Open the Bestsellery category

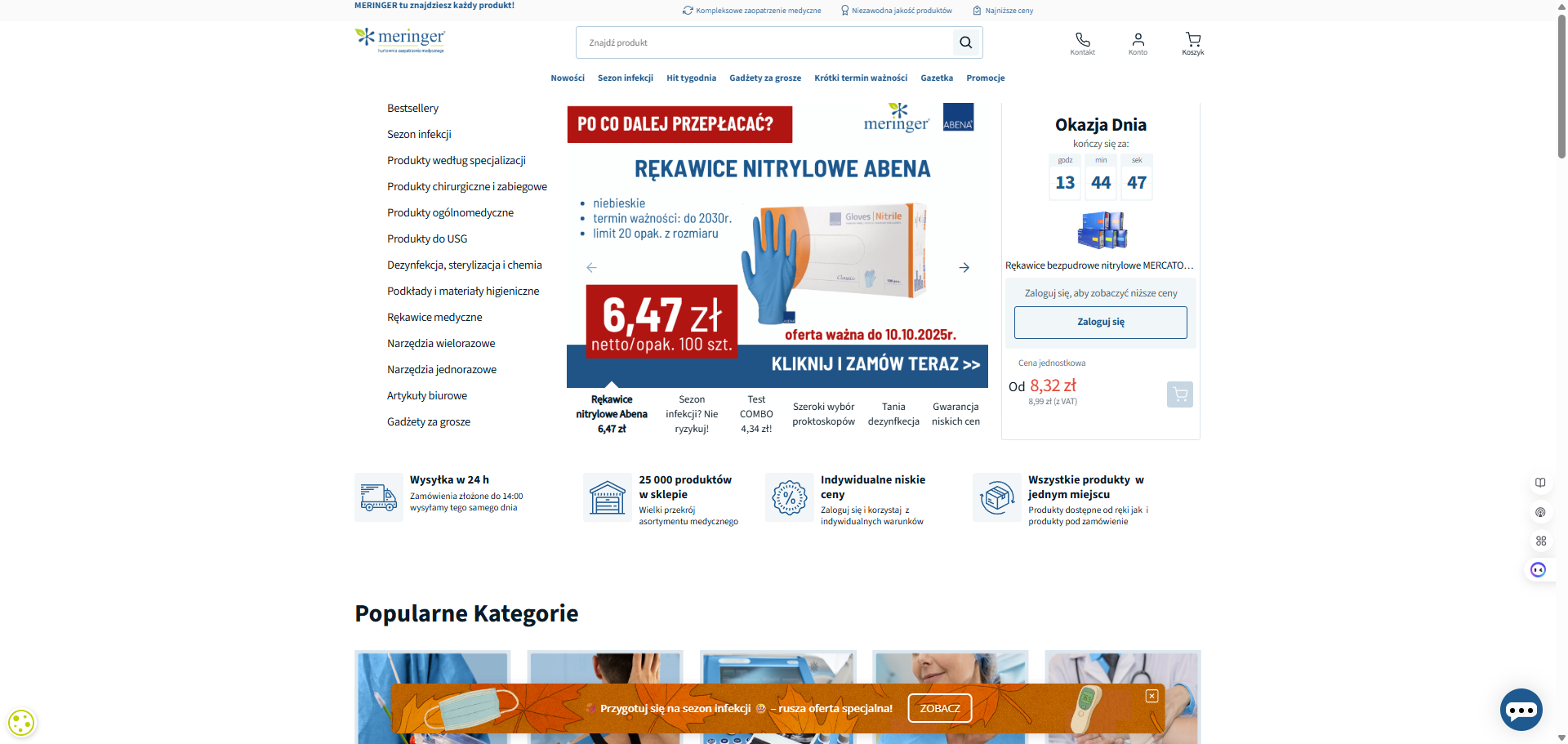click(x=412, y=108)
